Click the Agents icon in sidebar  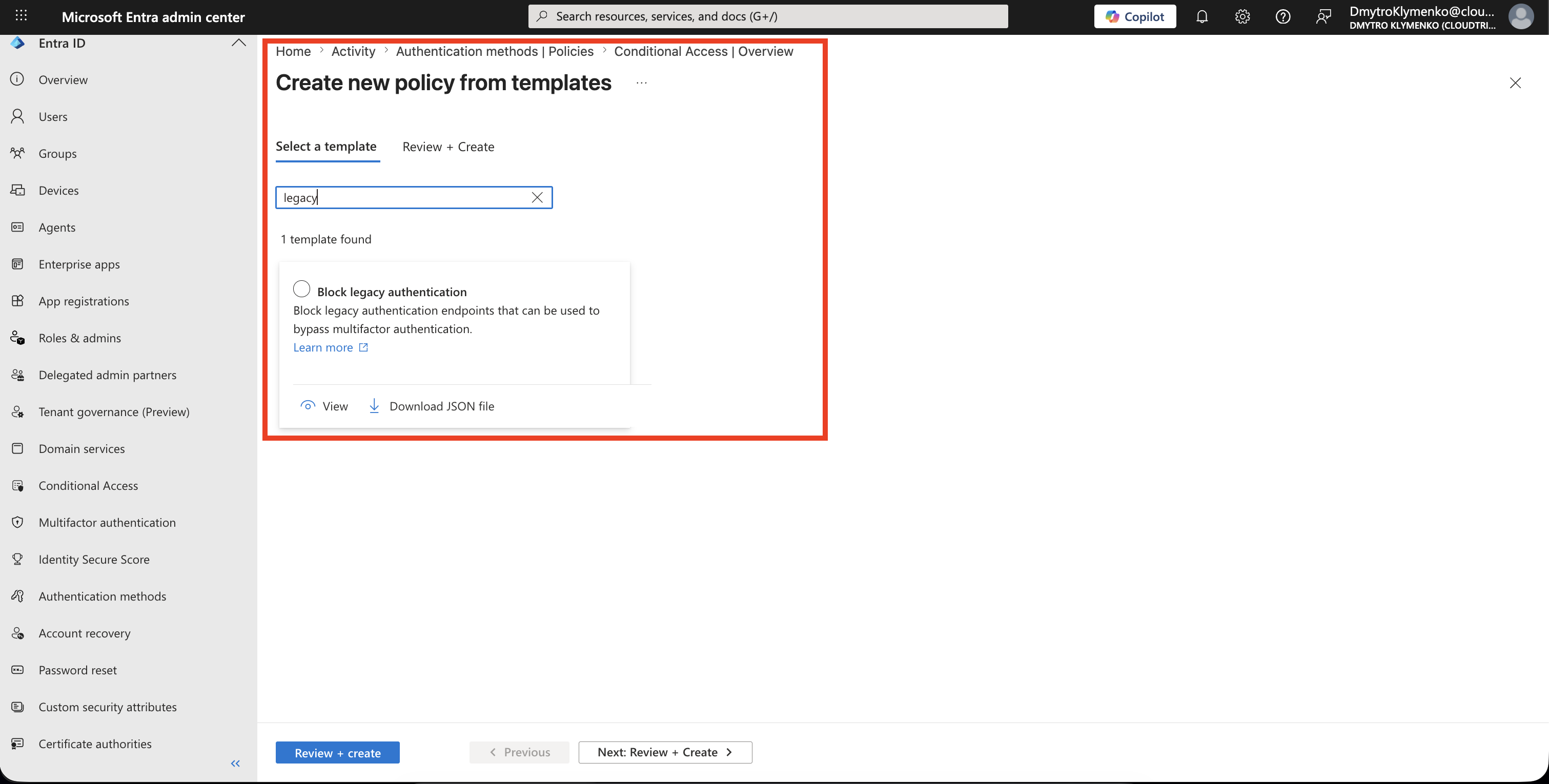[17, 226]
